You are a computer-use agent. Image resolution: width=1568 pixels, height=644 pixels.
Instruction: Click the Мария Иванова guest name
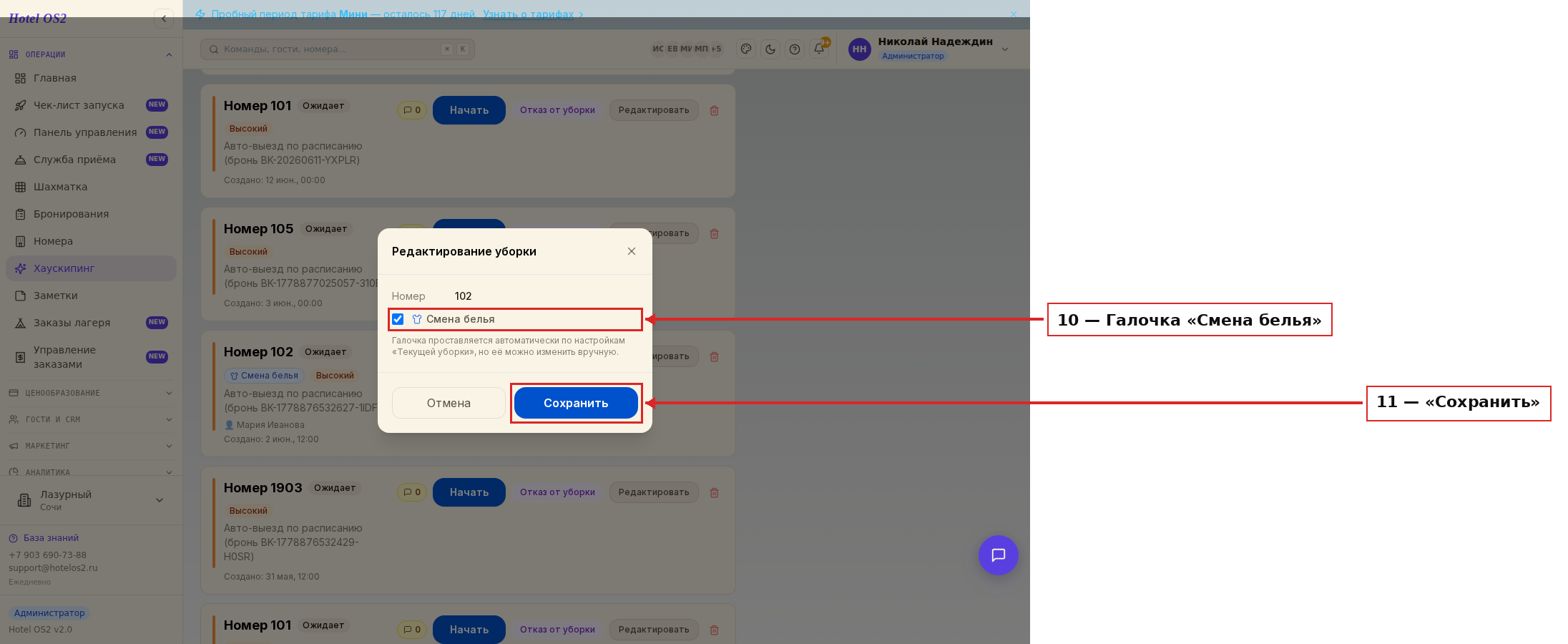270,425
